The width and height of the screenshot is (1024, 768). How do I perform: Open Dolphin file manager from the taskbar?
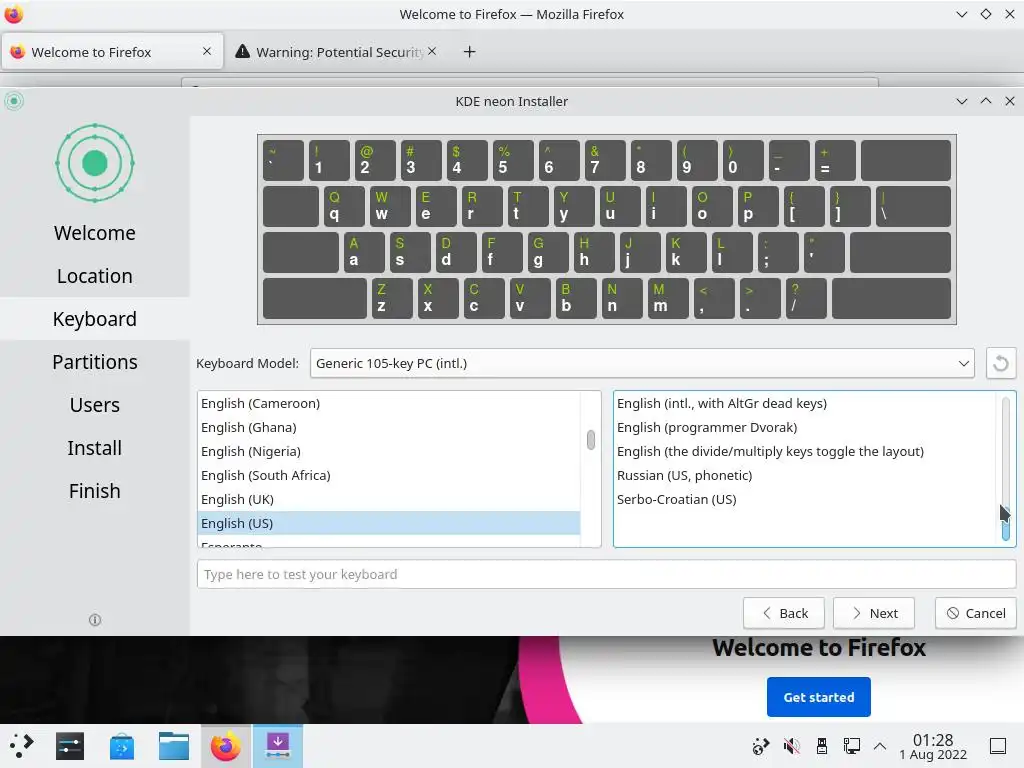(x=174, y=746)
